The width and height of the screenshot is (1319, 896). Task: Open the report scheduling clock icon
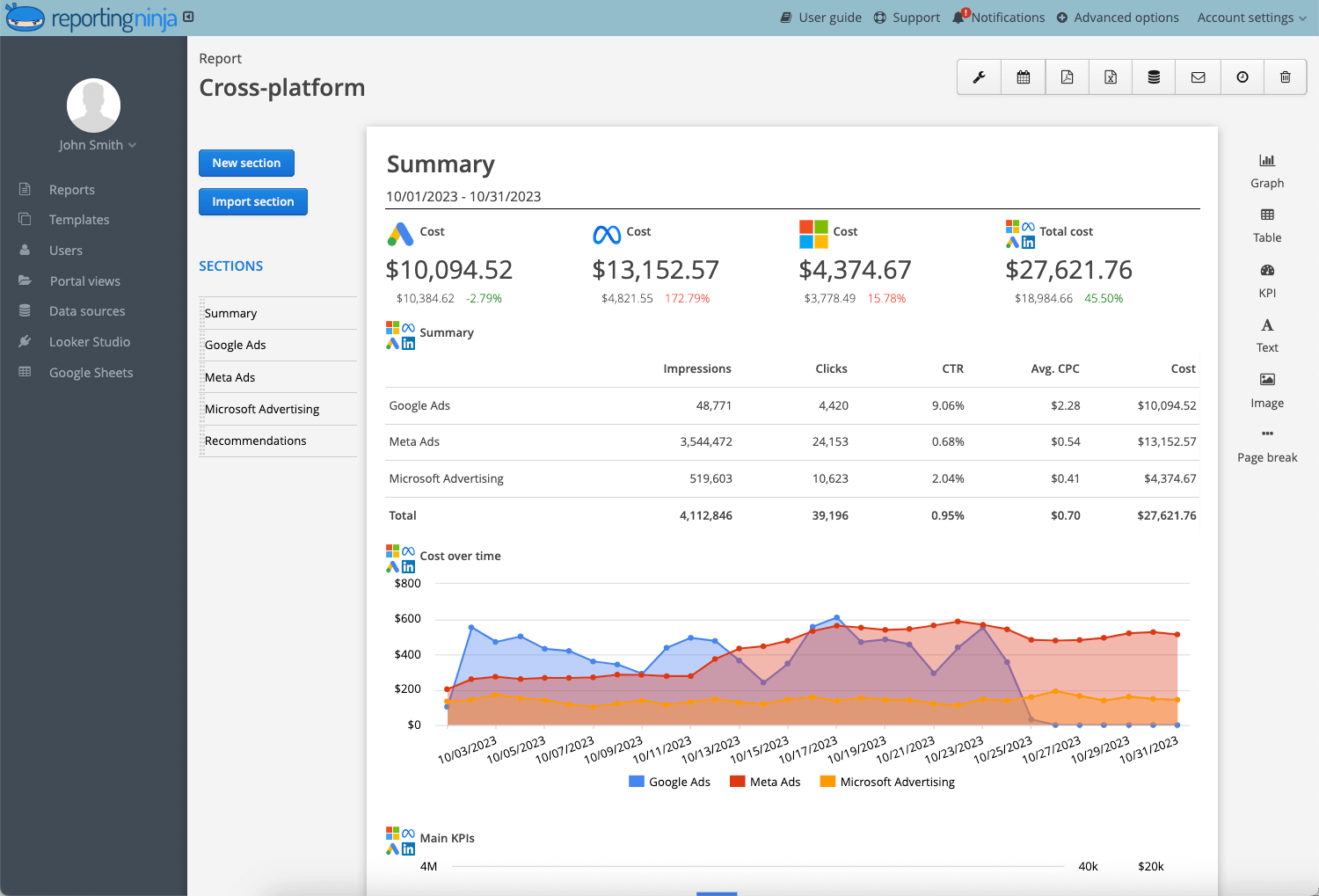point(1242,76)
